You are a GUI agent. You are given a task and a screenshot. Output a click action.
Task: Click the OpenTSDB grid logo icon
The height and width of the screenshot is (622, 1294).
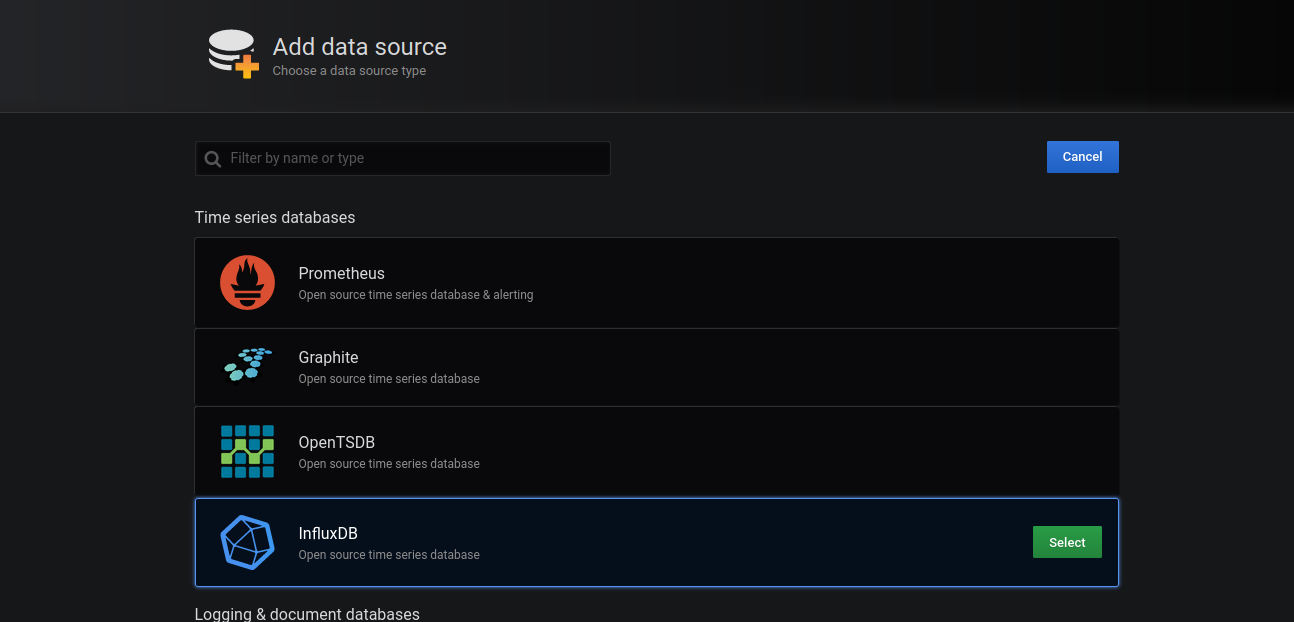click(247, 451)
